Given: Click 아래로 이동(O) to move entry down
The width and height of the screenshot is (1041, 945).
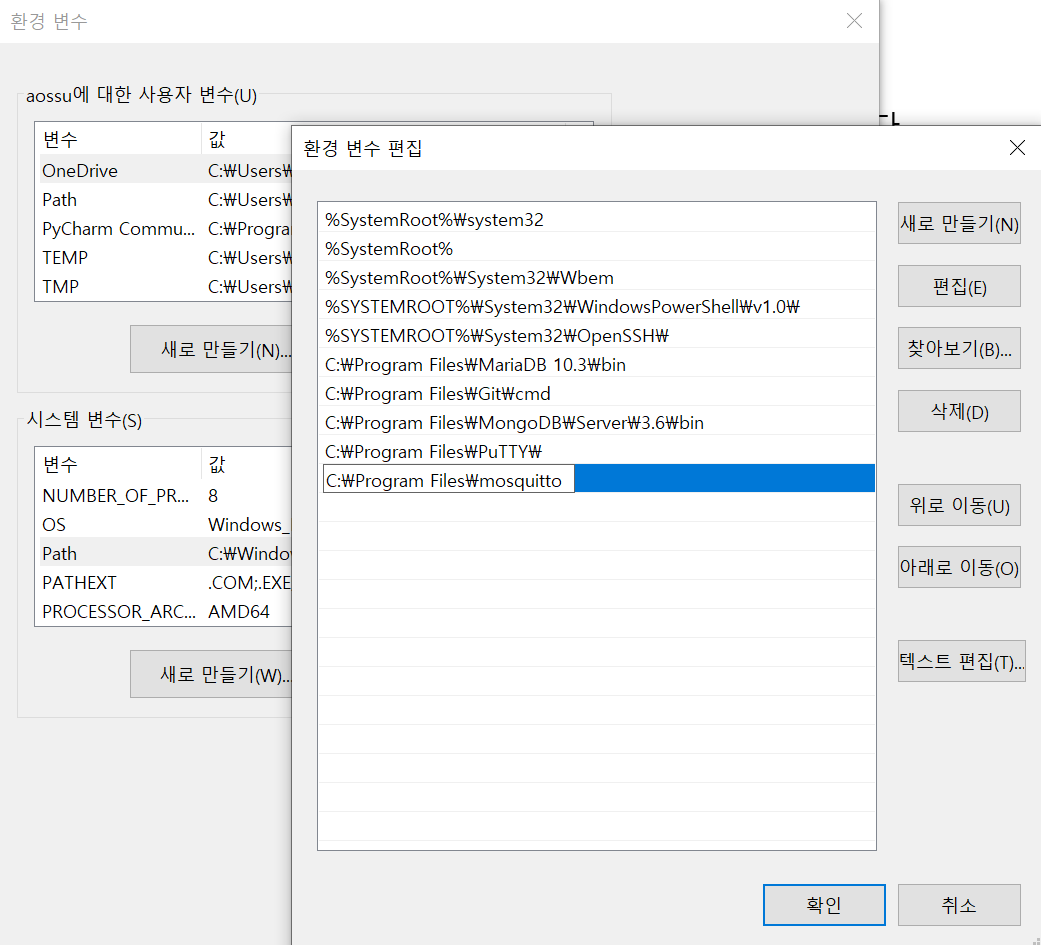Looking at the screenshot, I should [x=959, y=567].
